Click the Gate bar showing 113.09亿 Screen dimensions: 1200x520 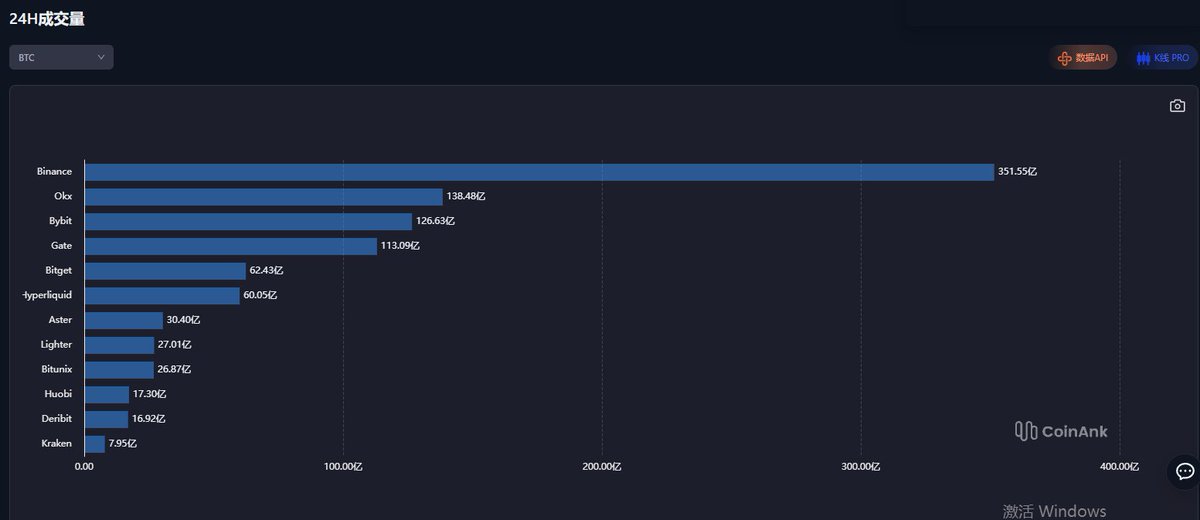(x=230, y=246)
